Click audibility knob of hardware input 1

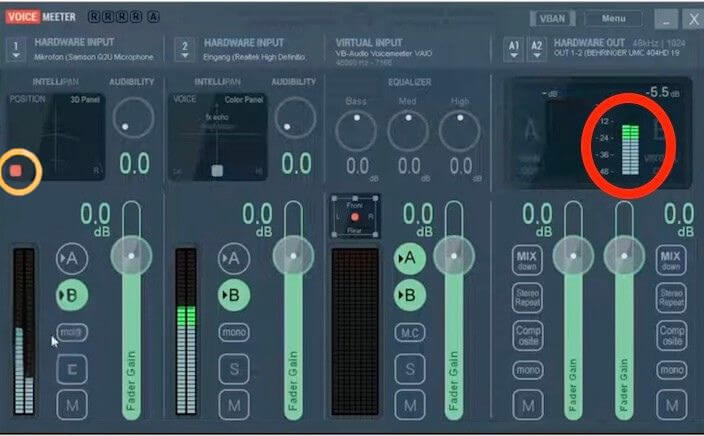133,118
